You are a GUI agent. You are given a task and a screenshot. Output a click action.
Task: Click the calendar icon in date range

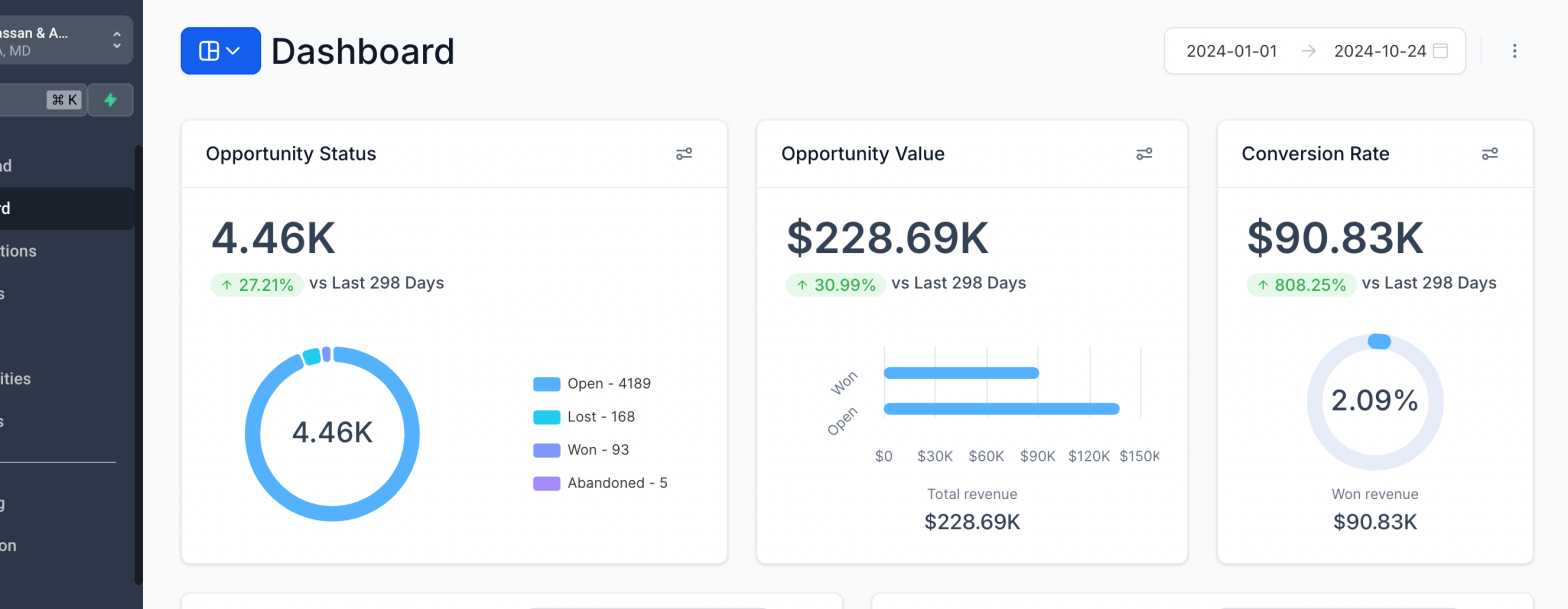point(1440,51)
